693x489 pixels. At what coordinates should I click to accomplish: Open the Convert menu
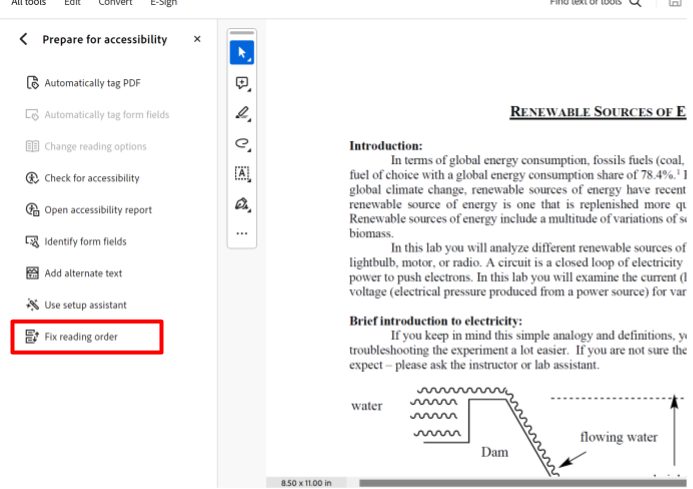114,3
